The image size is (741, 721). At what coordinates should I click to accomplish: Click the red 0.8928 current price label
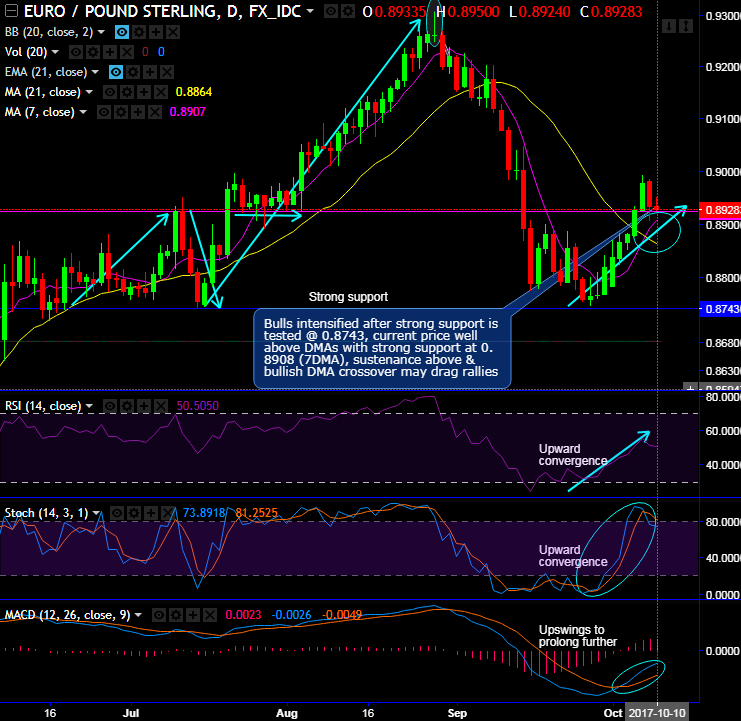(x=720, y=210)
